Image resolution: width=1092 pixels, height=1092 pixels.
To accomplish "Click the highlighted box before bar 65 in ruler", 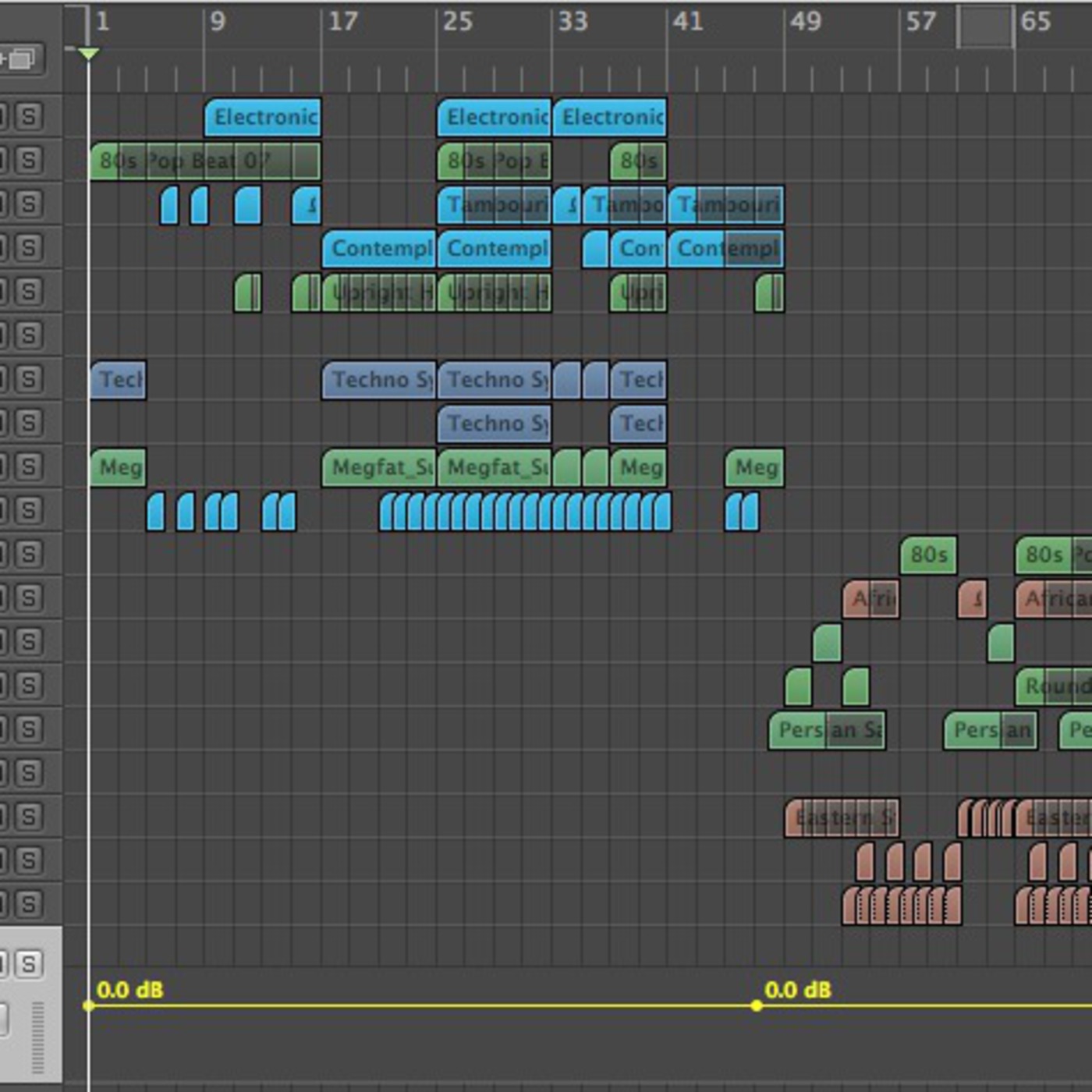I will click(985, 27).
